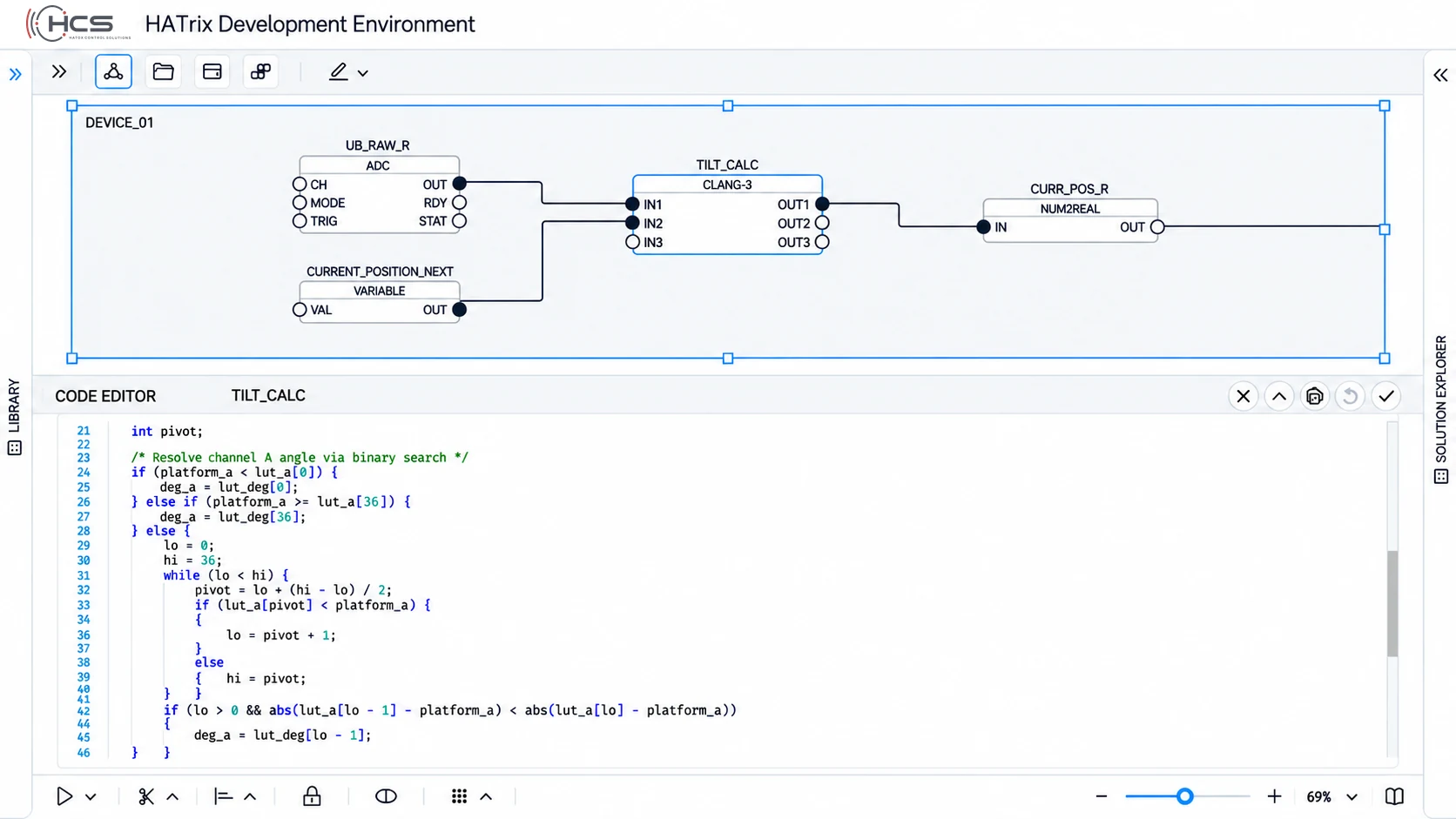The image size is (1456, 819).
Task: Zoom out with the minus button
Action: (1102, 796)
